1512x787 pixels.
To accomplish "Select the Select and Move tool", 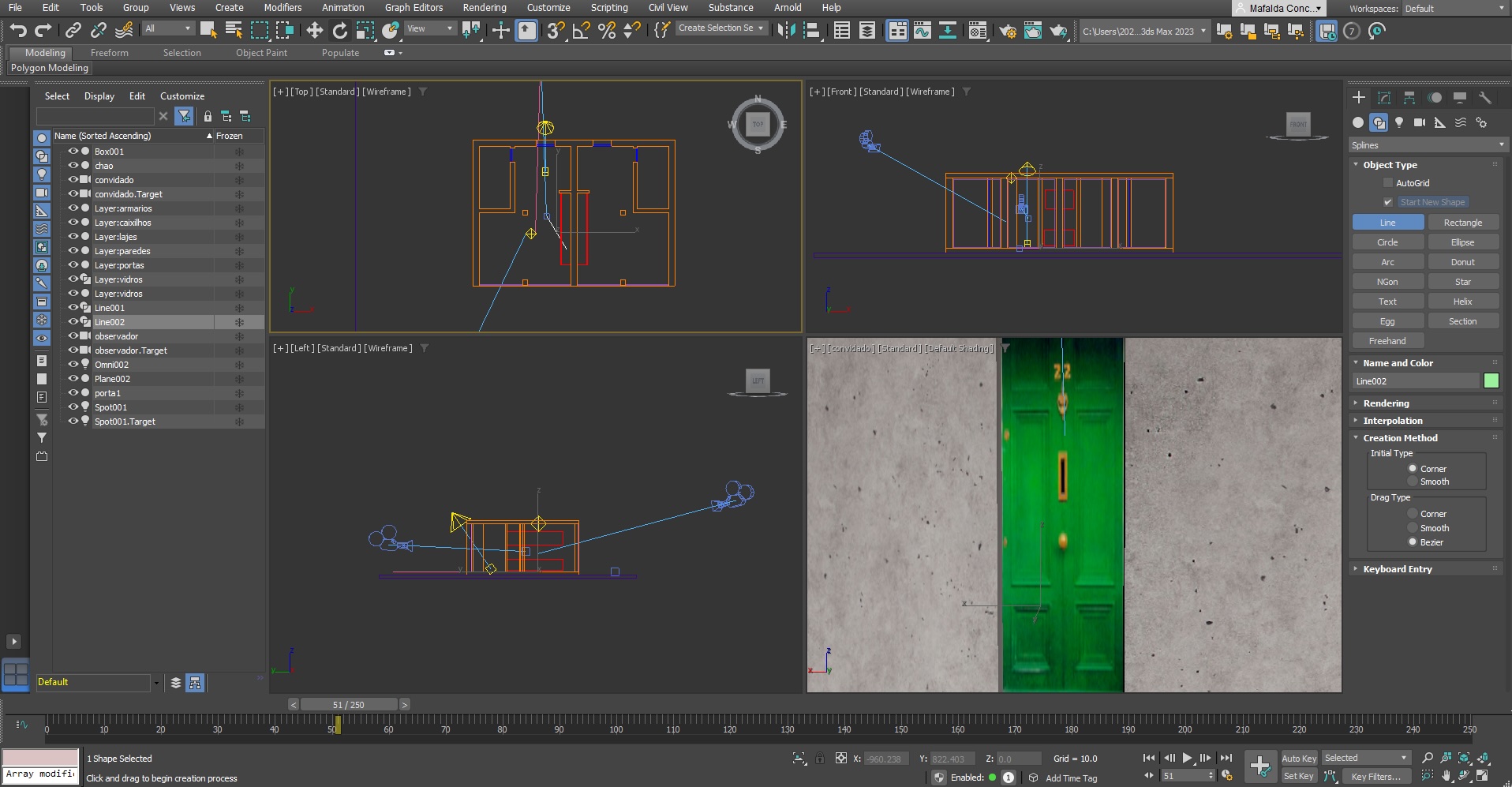I will pyautogui.click(x=314, y=31).
